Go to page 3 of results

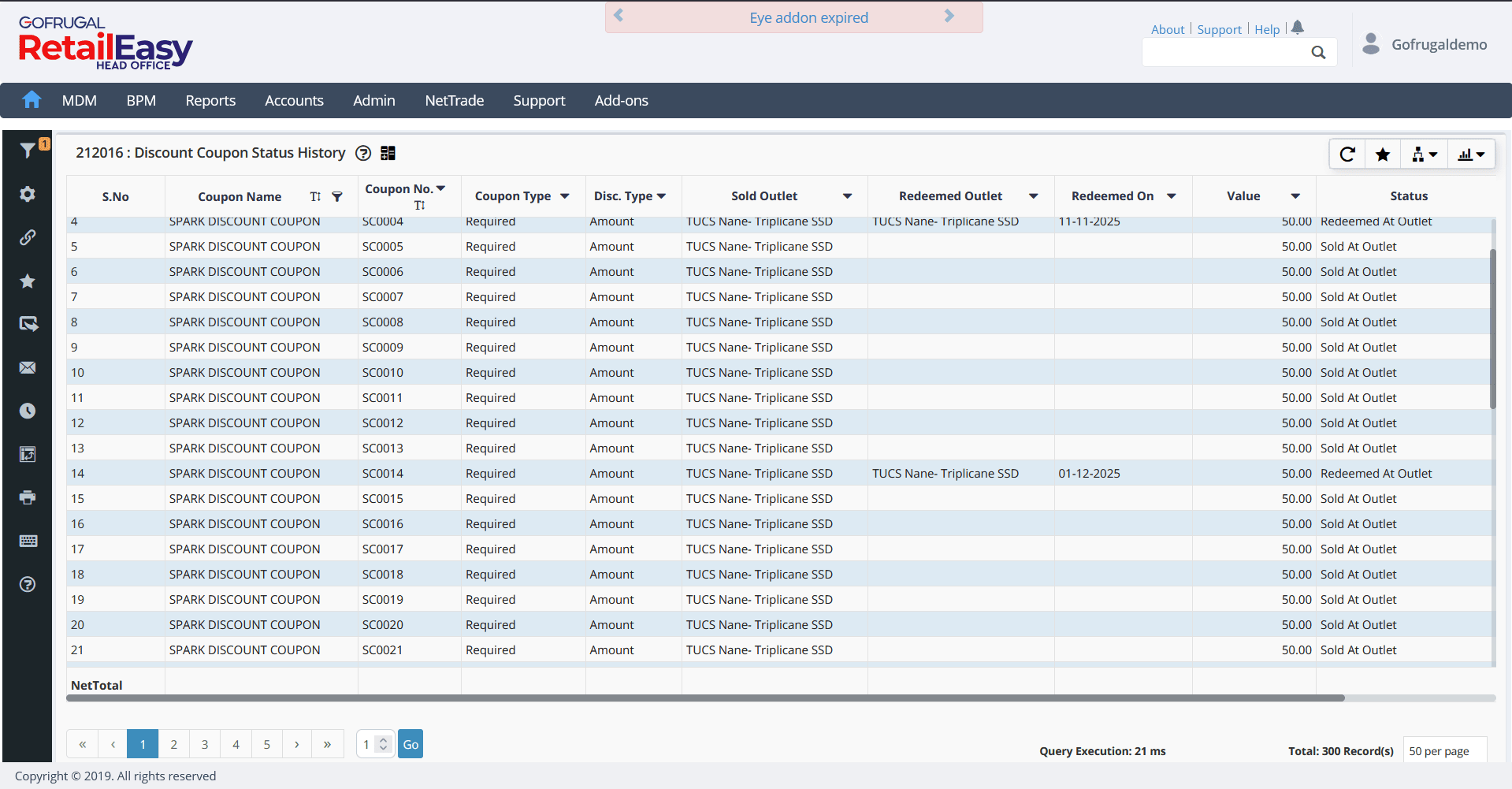[x=205, y=744]
